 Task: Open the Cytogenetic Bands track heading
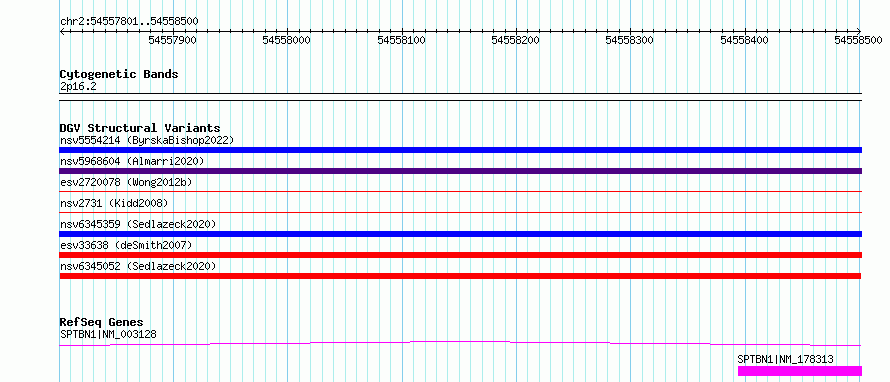coord(119,74)
